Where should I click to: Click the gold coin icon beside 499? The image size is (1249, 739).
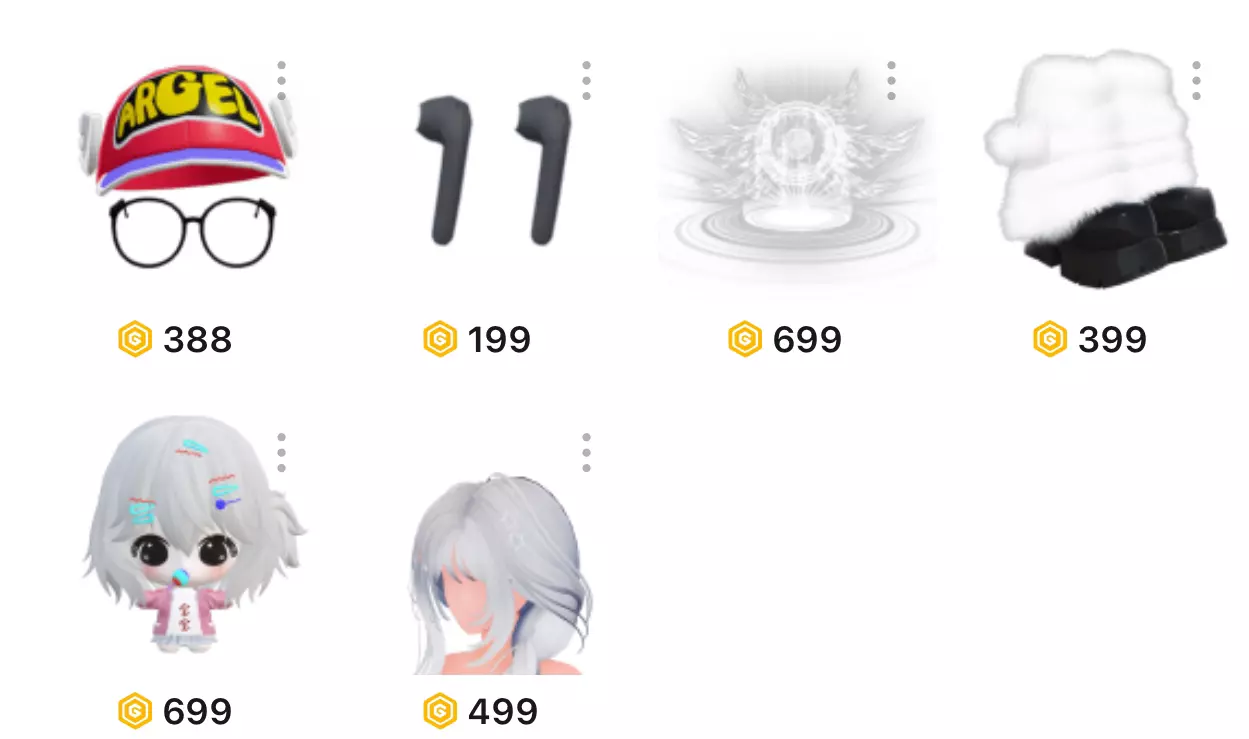pyautogui.click(x=440, y=711)
